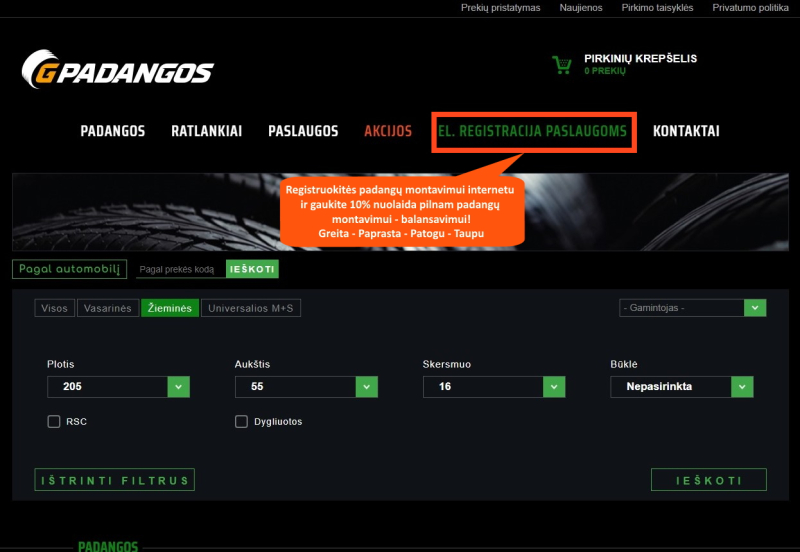The height and width of the screenshot is (552, 800).
Task: Enable the RSC checkbox
Action: coord(54,421)
